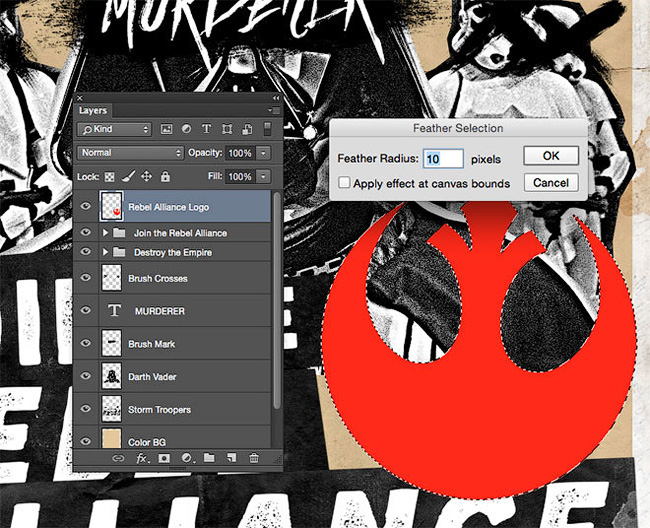Select the Storm Troopers layer thumbnail

pos(112,409)
